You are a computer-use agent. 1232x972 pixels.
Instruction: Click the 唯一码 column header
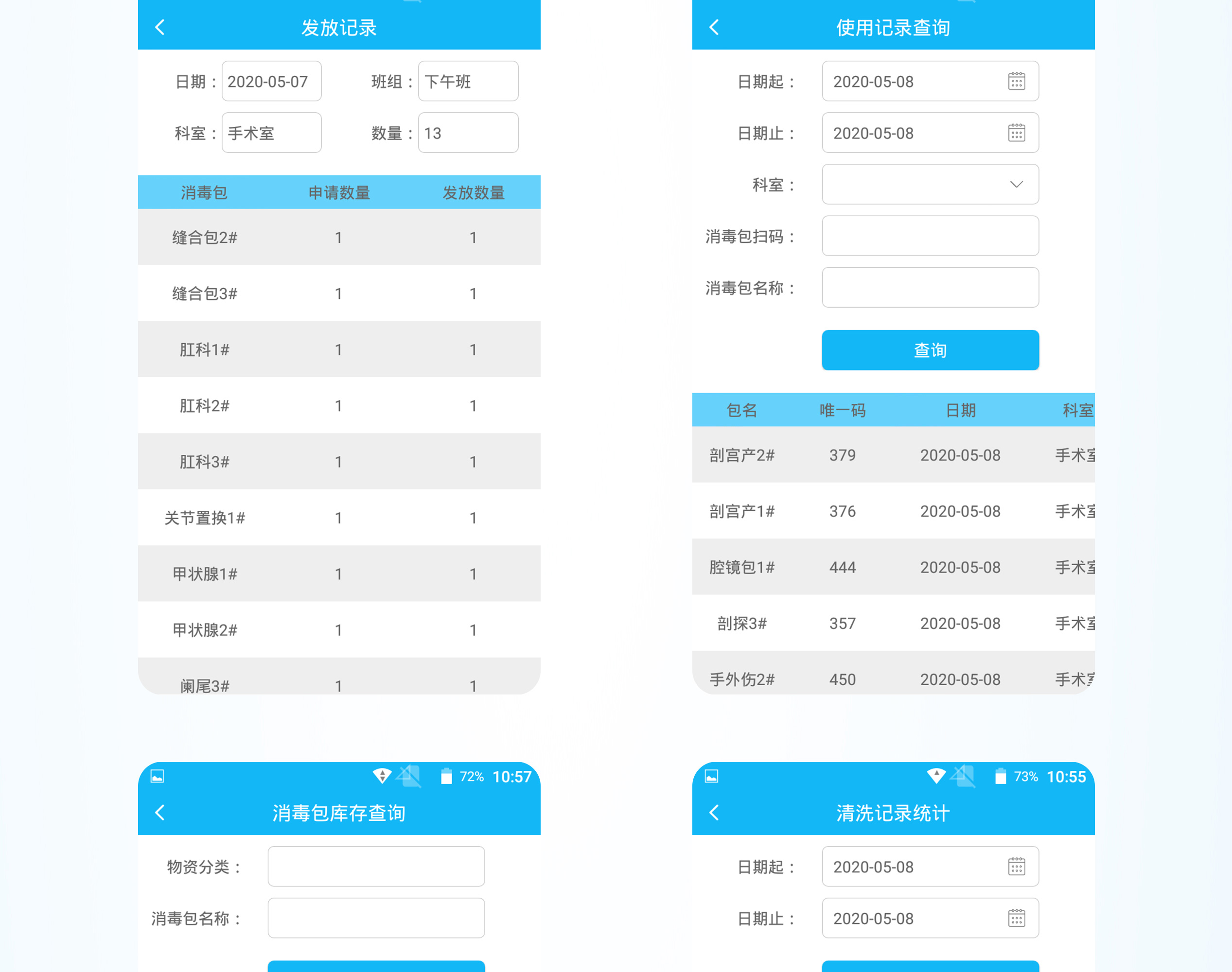(842, 410)
